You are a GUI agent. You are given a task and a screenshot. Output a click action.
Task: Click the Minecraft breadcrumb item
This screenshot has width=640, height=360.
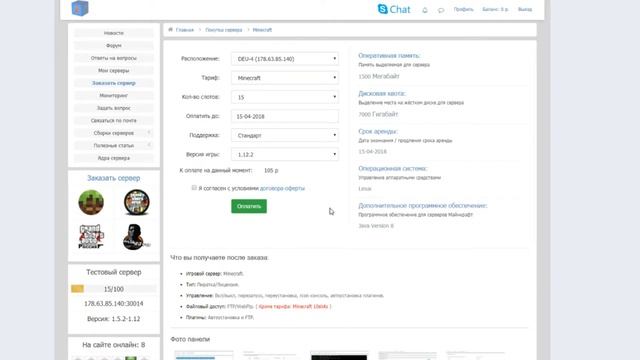(x=262, y=30)
